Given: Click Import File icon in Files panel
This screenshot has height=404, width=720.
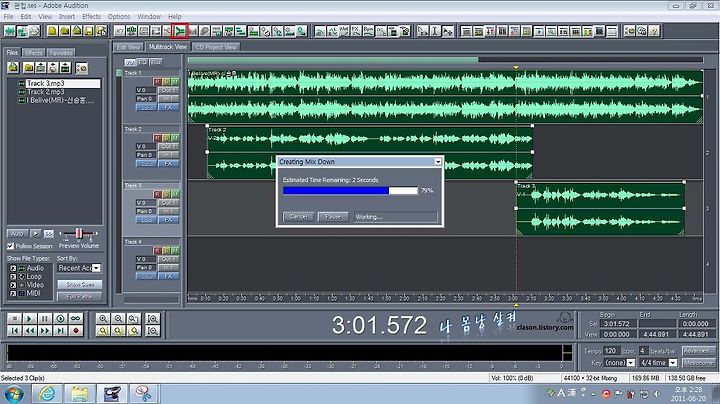Looking at the screenshot, I should (x=13, y=68).
